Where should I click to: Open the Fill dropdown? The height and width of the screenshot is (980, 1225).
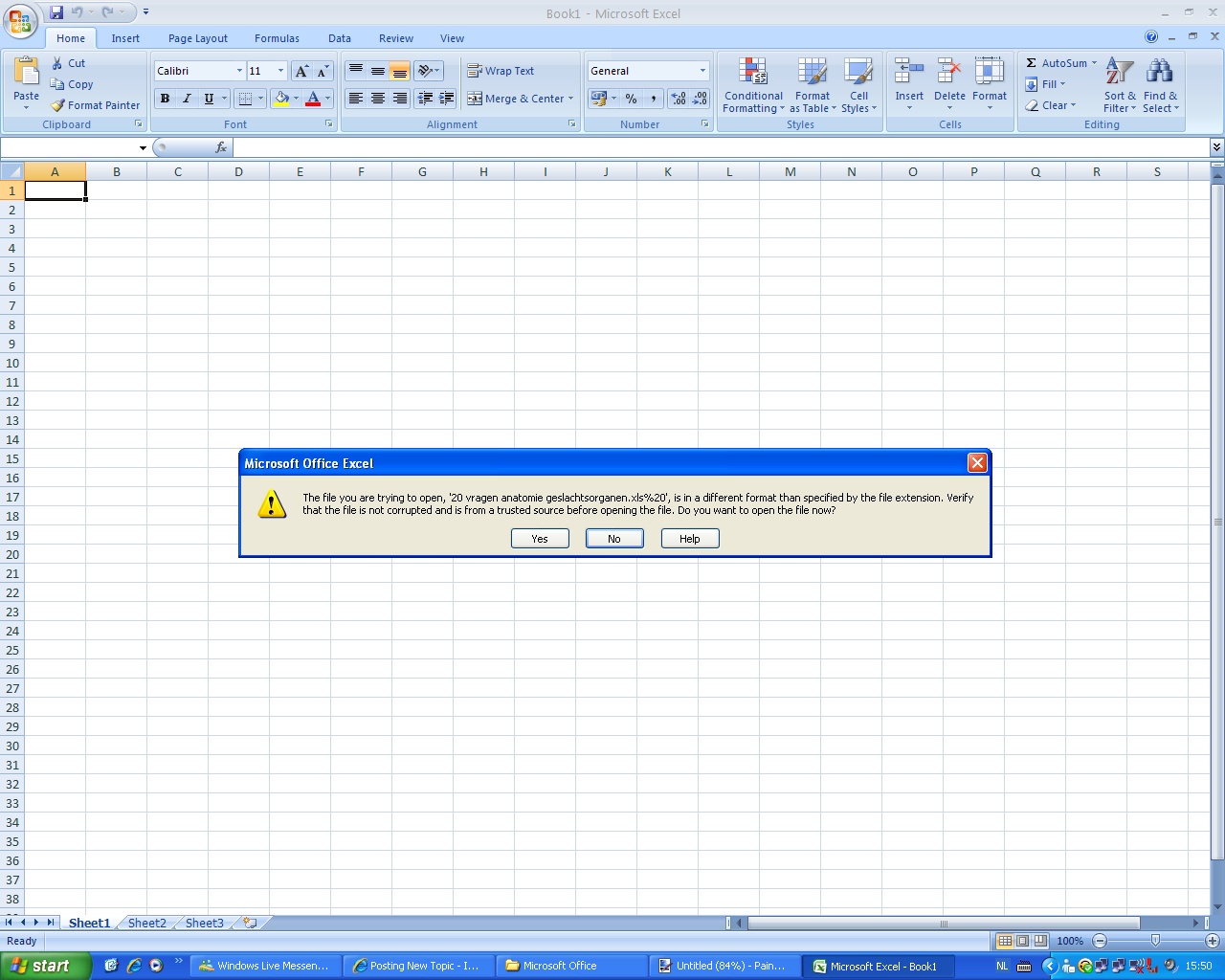[1045, 84]
